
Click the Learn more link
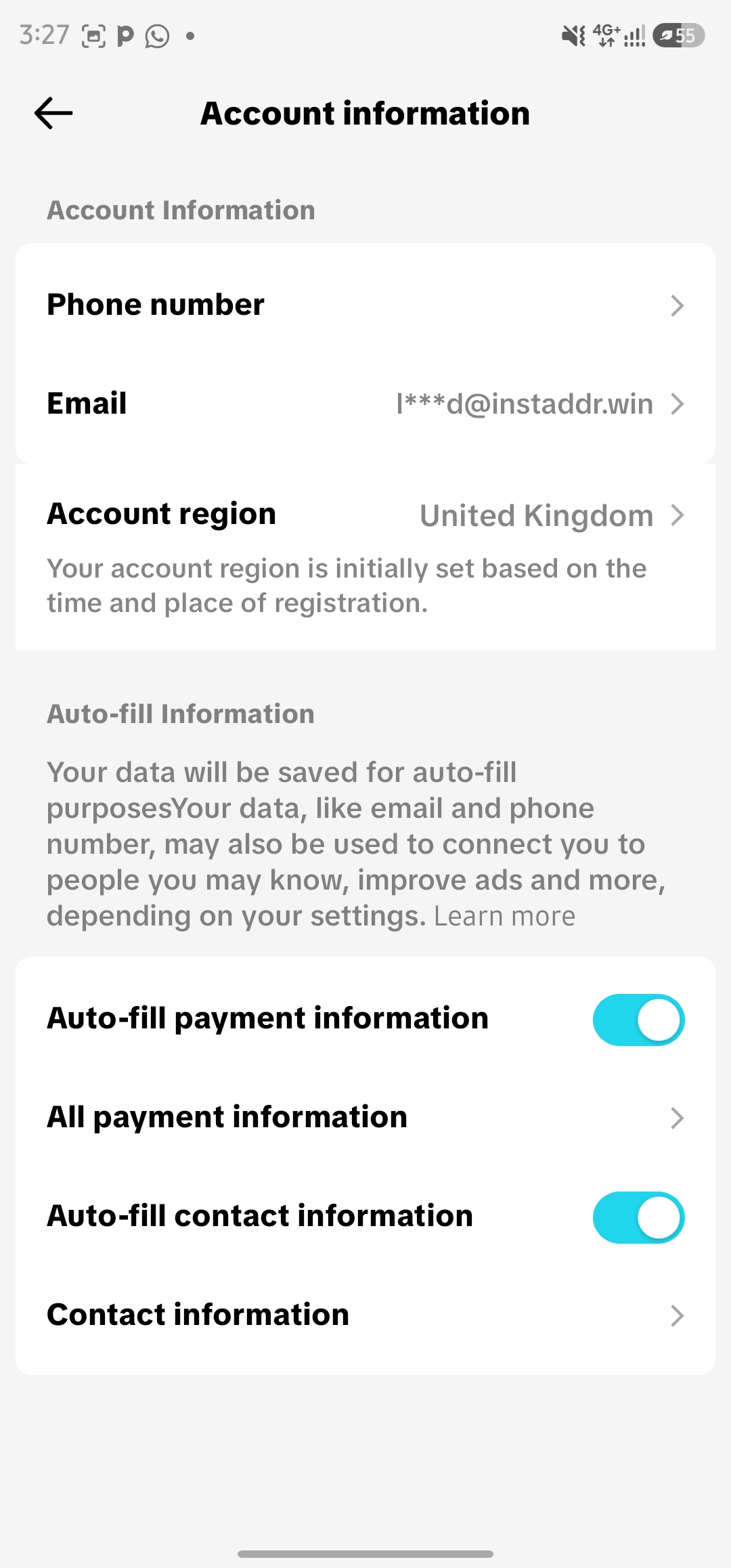pyautogui.click(x=505, y=916)
